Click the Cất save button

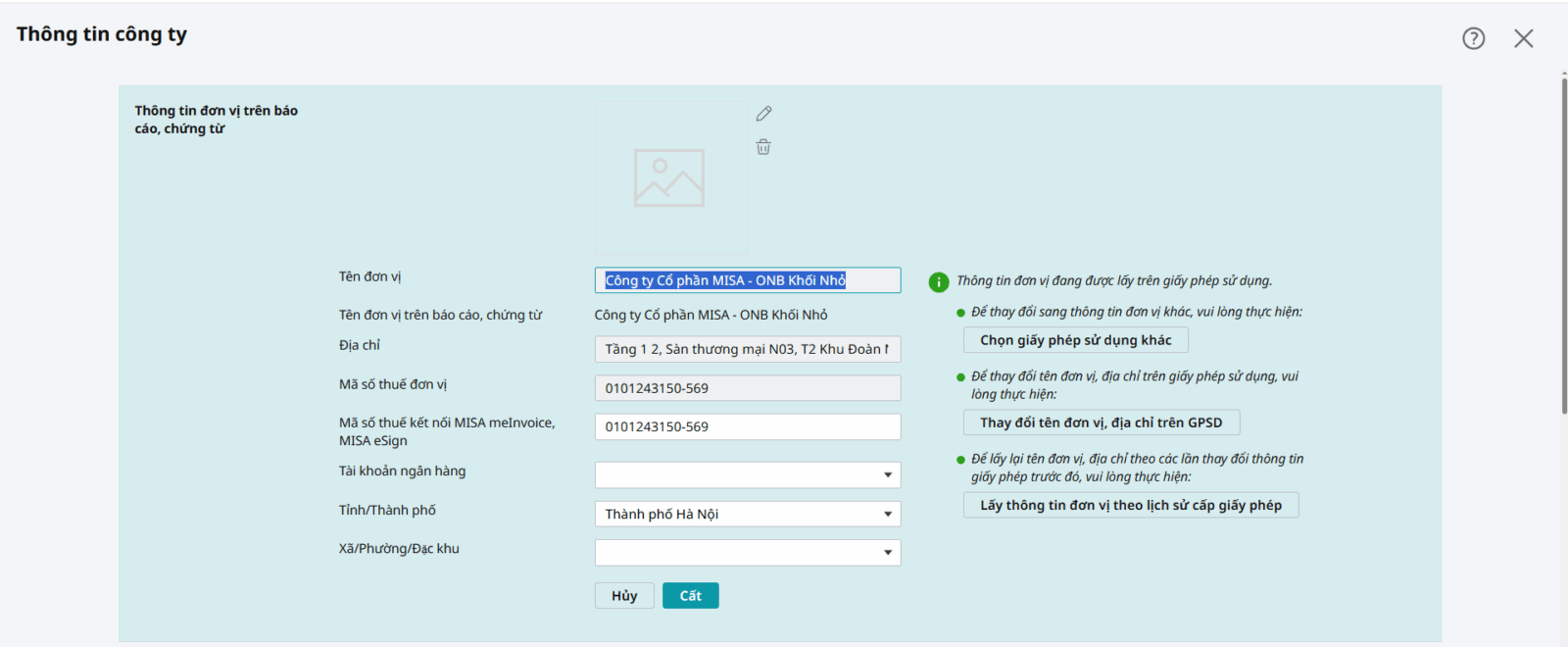(691, 596)
